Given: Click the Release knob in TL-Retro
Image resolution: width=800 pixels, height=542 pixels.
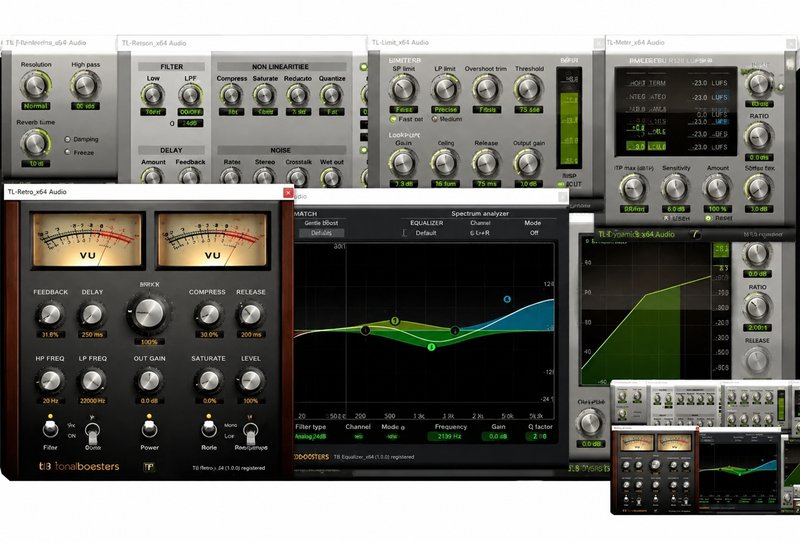Looking at the screenshot, I should [x=250, y=315].
